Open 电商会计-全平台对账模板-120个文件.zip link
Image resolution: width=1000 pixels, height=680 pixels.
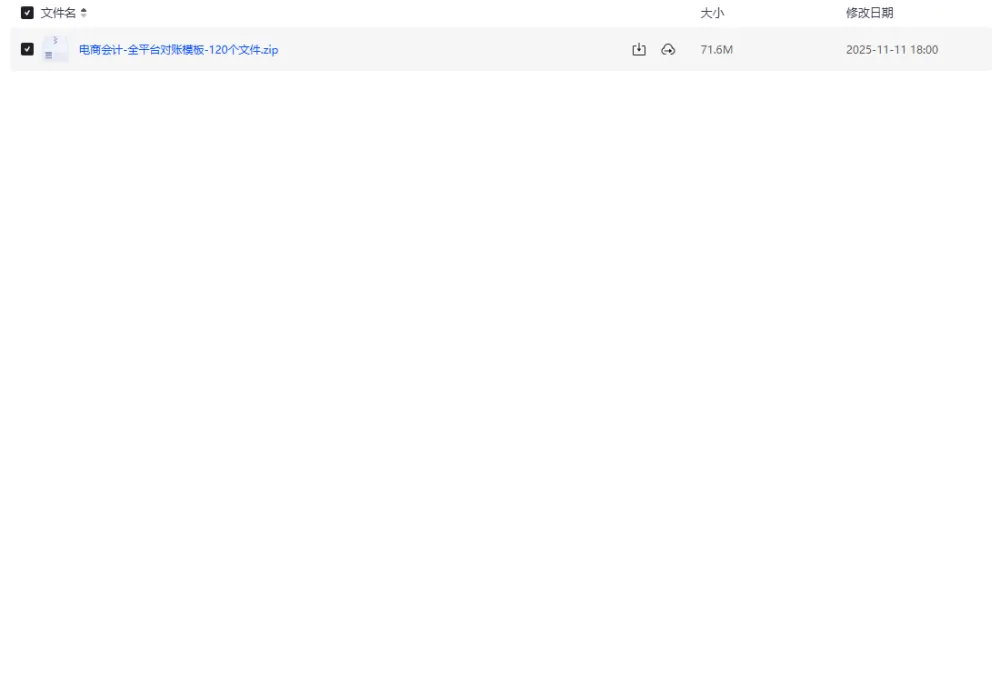(x=178, y=50)
